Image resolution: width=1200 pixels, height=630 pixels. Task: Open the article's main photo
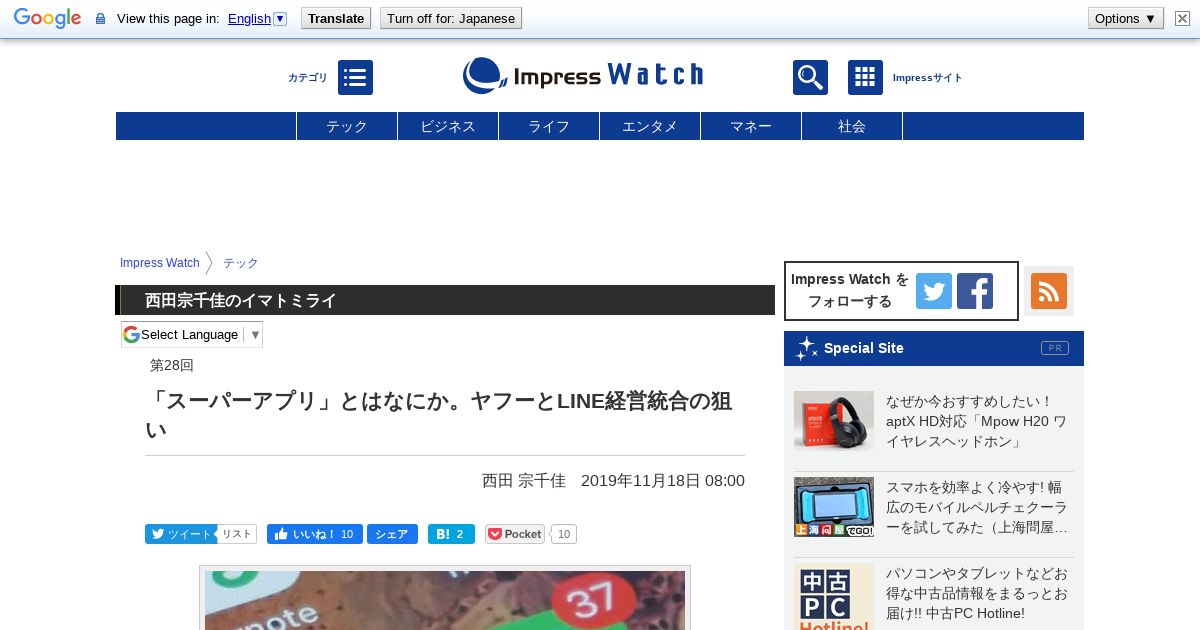coord(445,600)
